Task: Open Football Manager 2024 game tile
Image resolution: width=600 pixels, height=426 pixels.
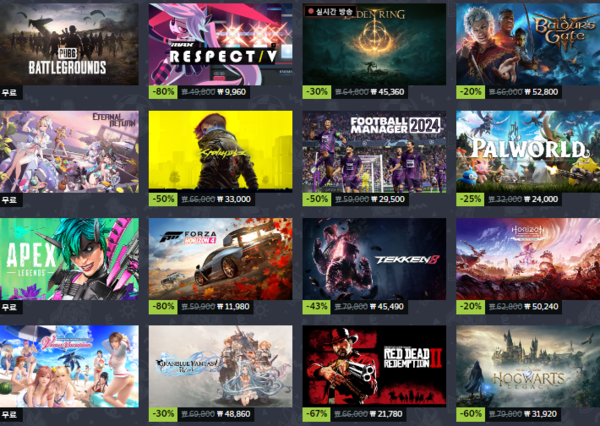Action: click(374, 152)
